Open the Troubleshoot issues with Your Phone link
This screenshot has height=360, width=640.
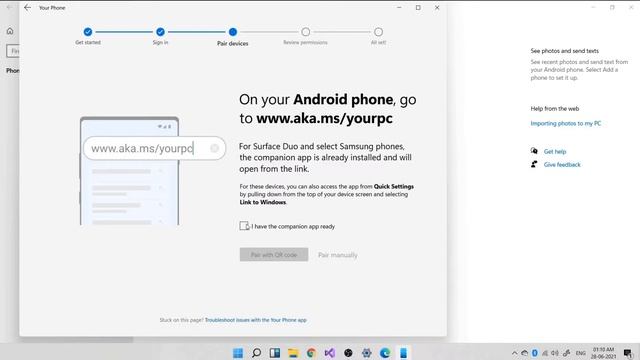click(256, 320)
